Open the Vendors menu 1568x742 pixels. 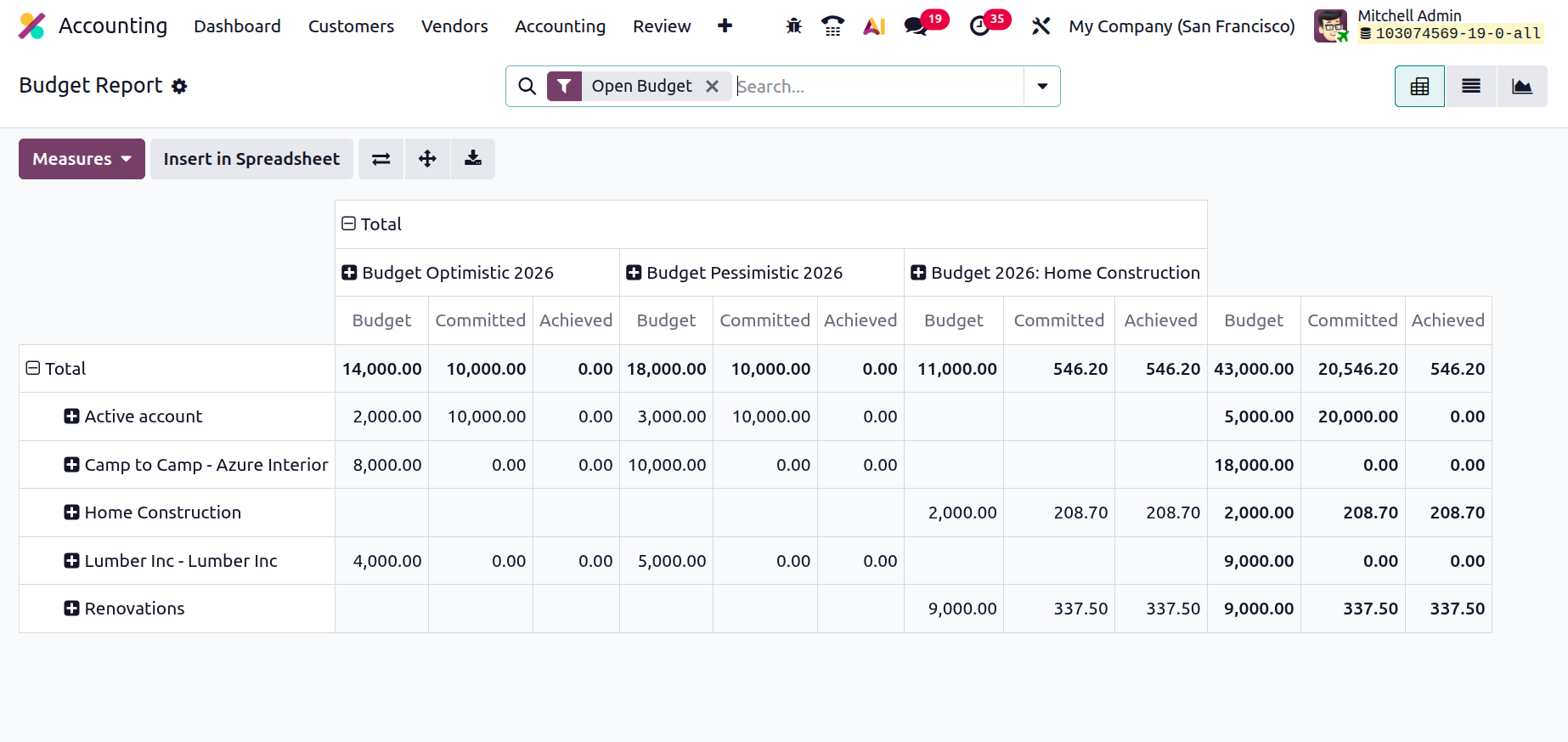pos(454,26)
